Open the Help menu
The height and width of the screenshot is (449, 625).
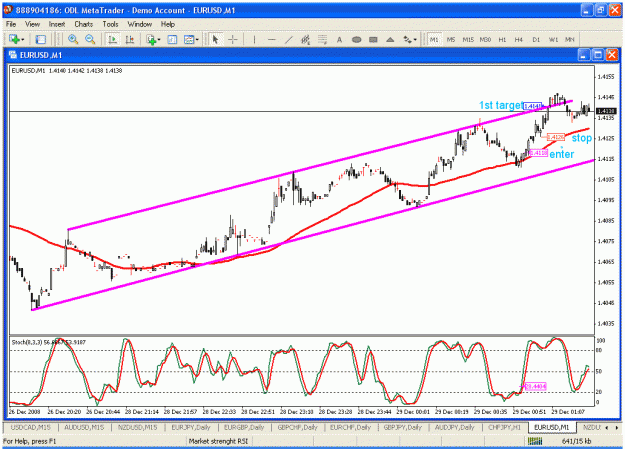pyautogui.click(x=168, y=24)
